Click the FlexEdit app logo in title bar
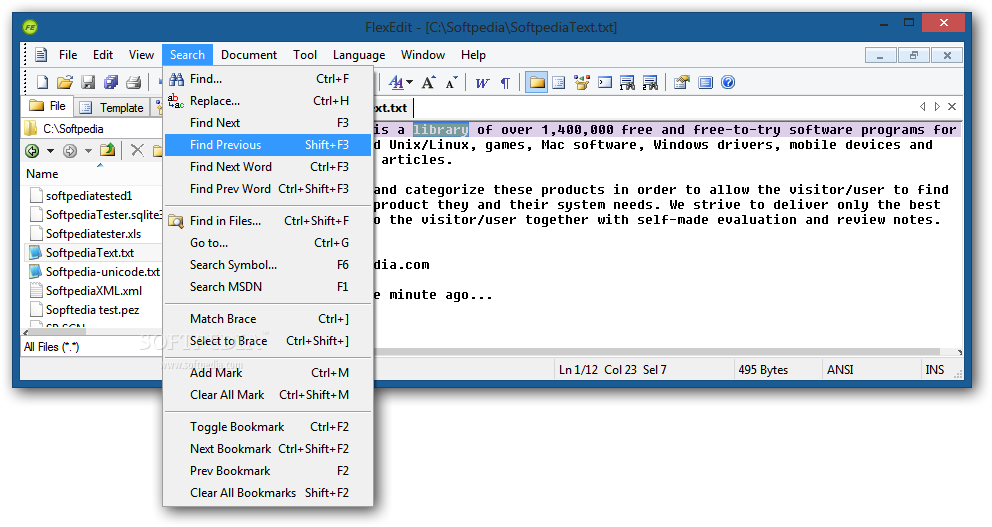992x527 pixels. click(30, 27)
